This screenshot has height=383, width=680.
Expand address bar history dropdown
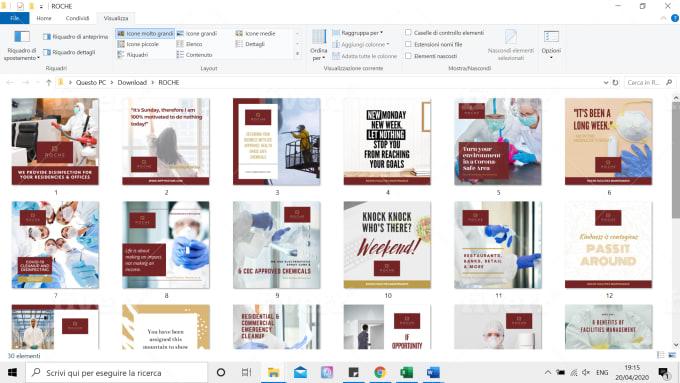click(605, 82)
